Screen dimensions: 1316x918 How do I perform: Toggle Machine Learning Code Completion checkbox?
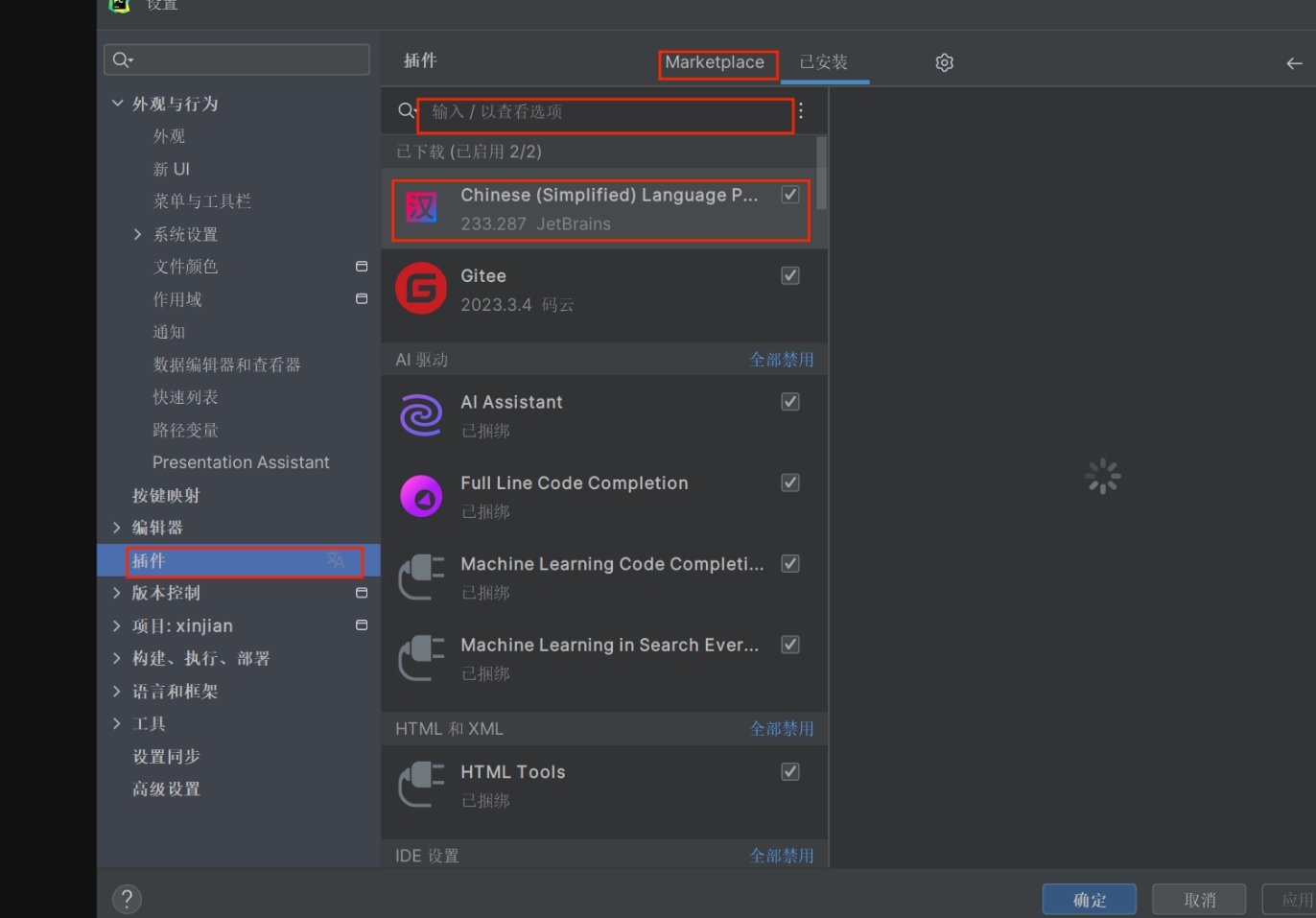(790, 564)
